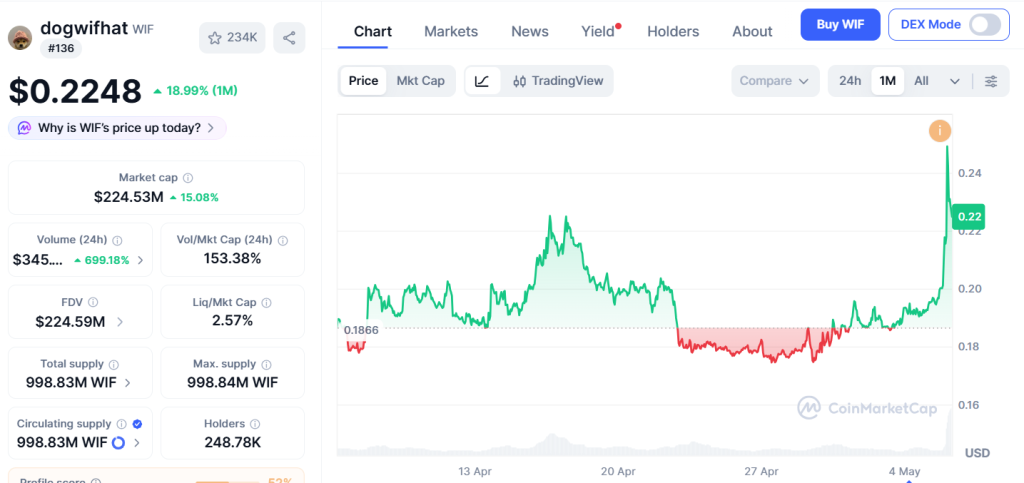Click circulating supply ring chart icon
1024x483 pixels.
click(x=118, y=443)
